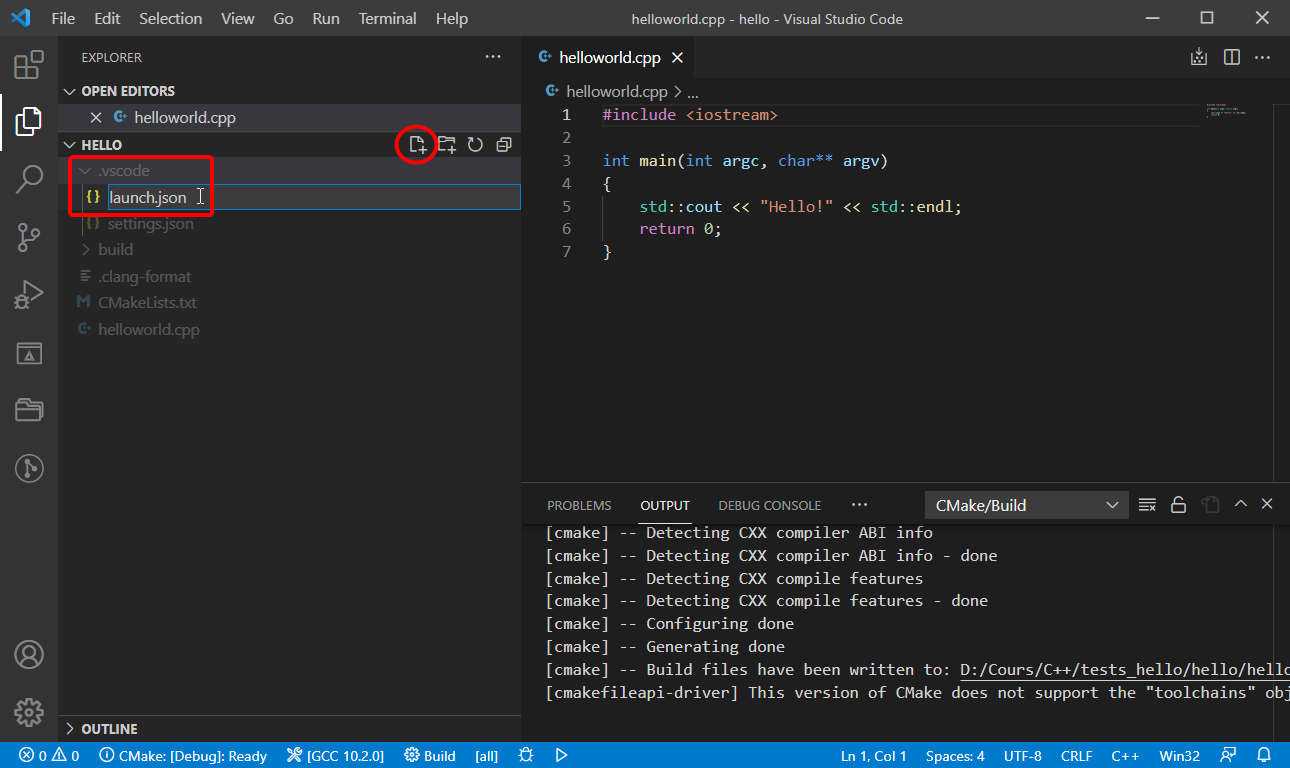
Task: Open CMakeLists.txt in Explorer
Action: click(147, 302)
